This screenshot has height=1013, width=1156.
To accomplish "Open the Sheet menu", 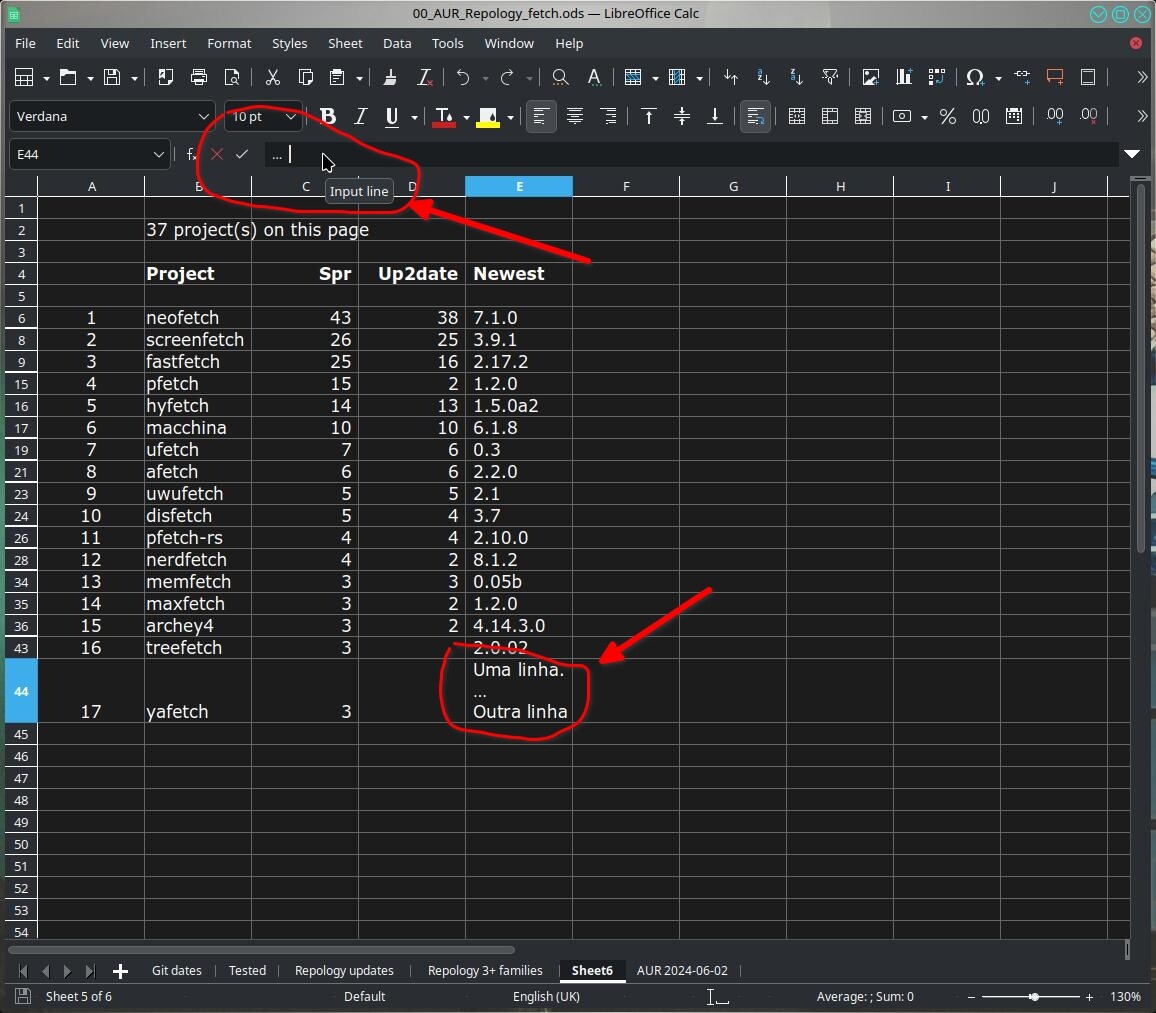I will click(345, 43).
